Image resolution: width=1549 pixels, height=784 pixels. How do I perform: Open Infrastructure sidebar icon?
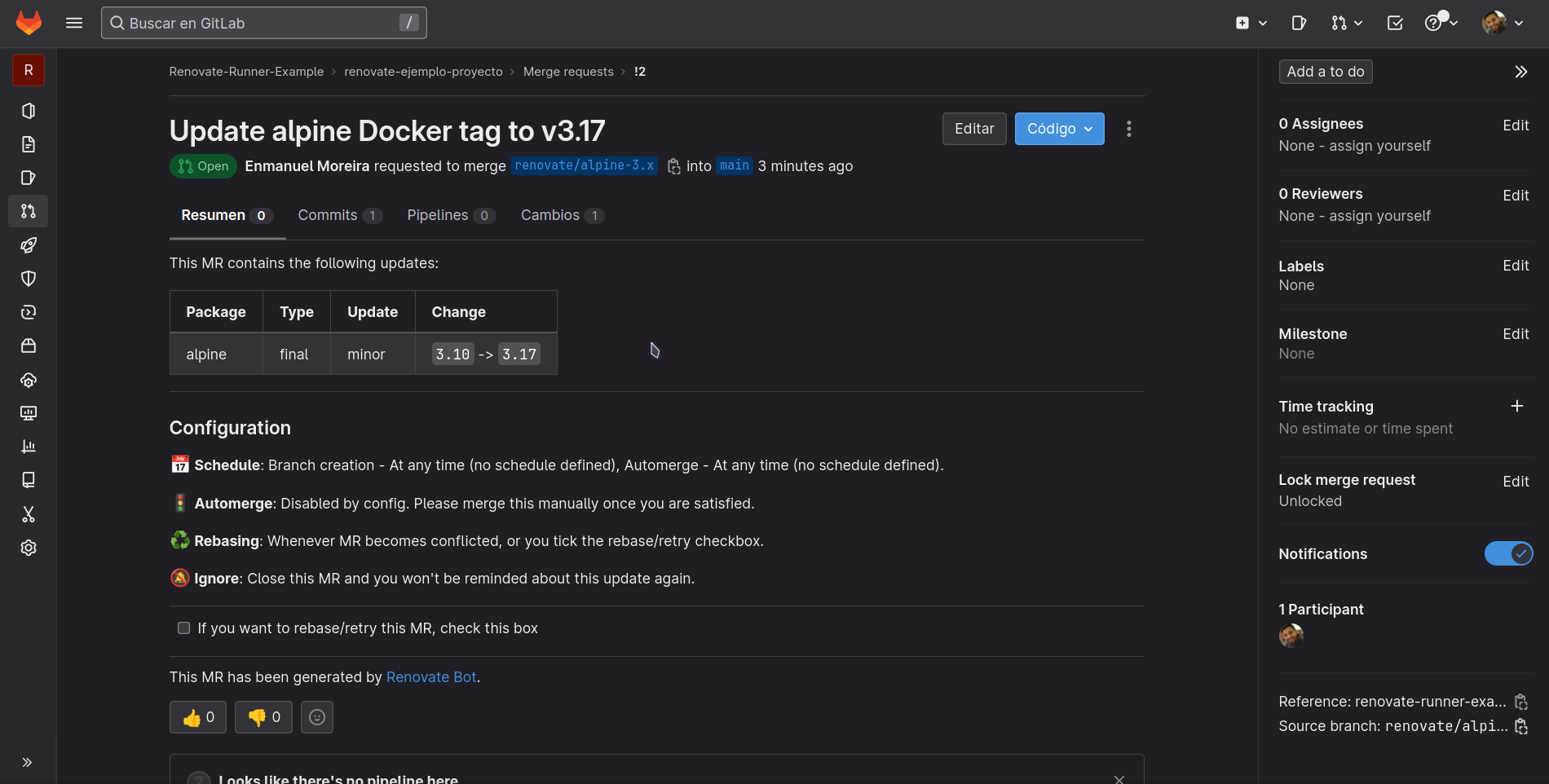point(29,380)
